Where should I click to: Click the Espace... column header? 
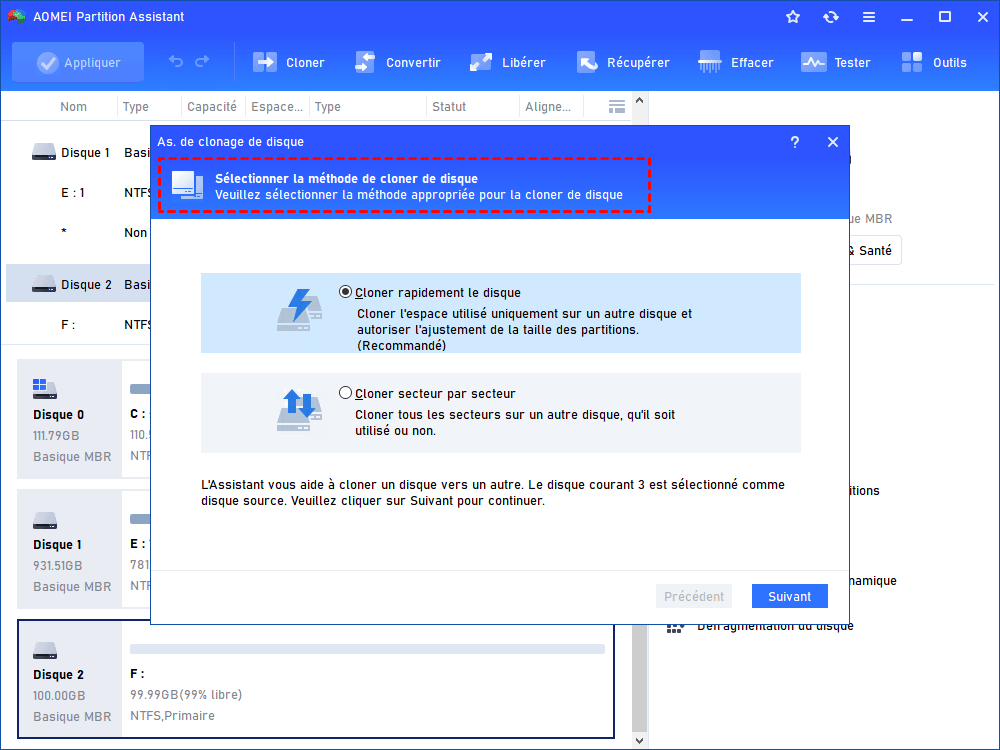point(277,107)
